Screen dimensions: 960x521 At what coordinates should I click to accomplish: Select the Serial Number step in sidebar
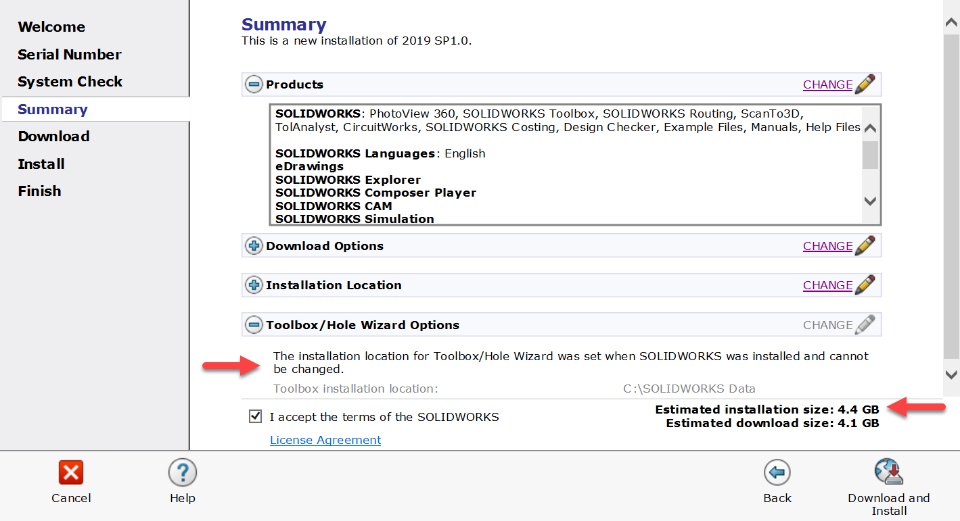[x=69, y=54]
